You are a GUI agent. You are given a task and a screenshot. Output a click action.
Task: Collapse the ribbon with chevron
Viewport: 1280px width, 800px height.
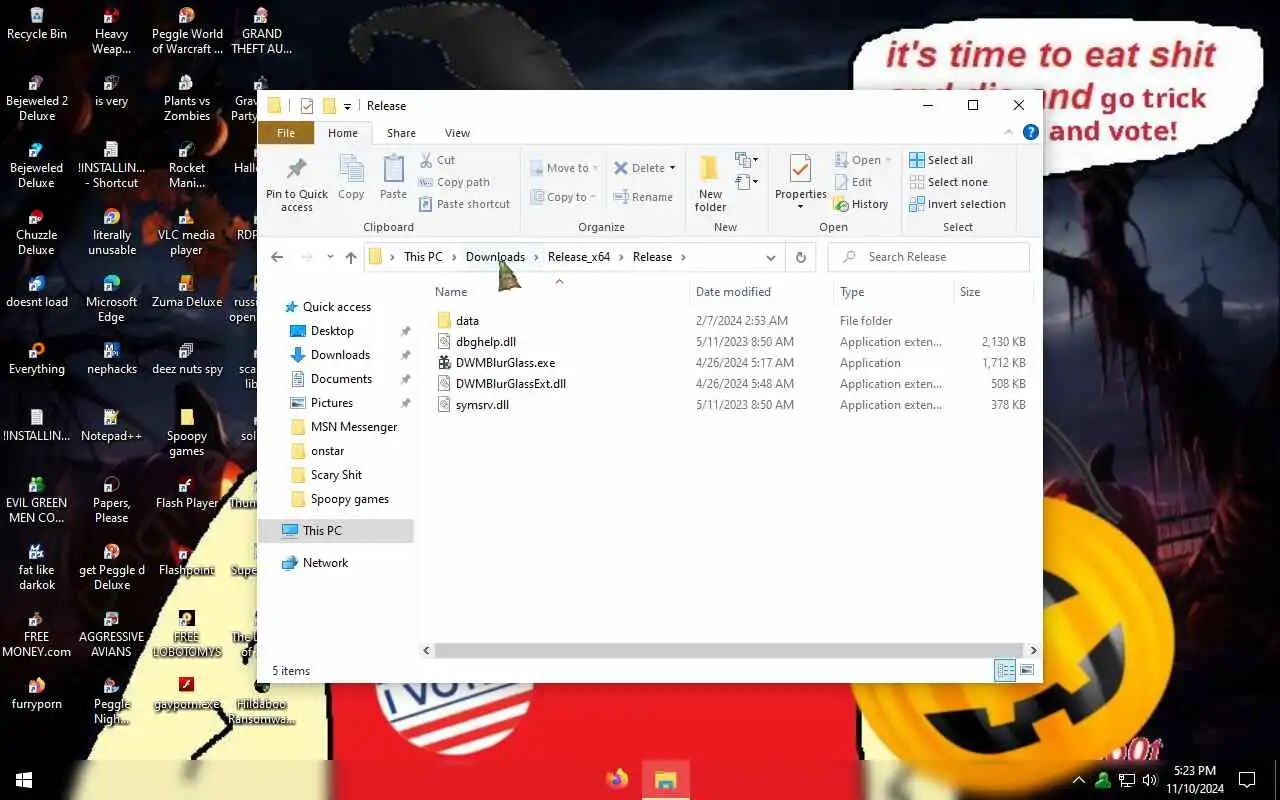(x=1010, y=132)
